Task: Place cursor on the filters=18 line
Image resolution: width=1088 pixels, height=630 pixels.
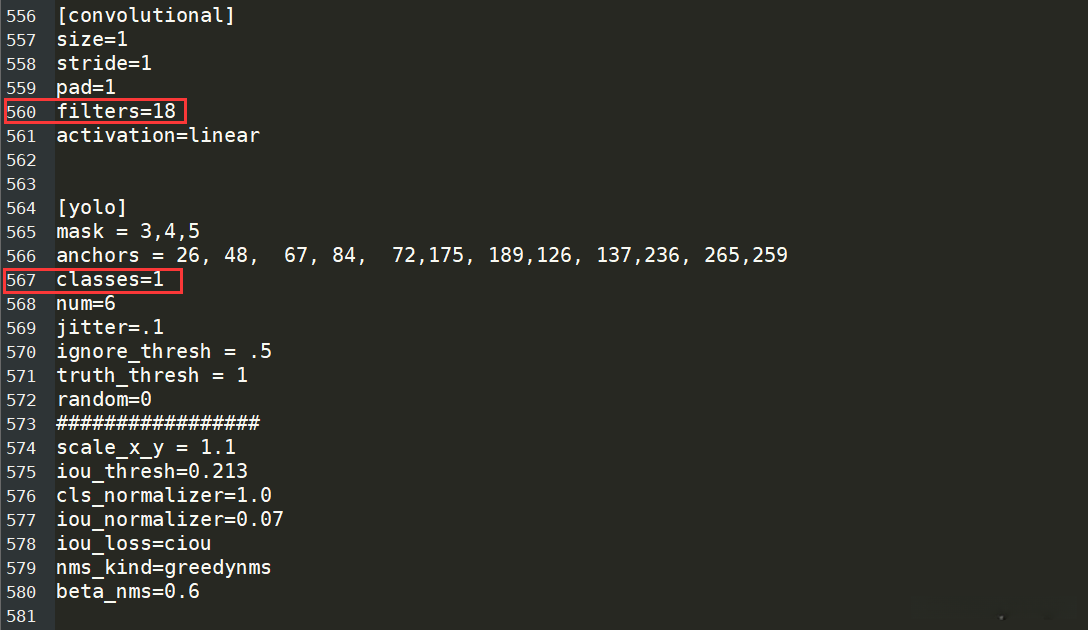Action: (116, 112)
